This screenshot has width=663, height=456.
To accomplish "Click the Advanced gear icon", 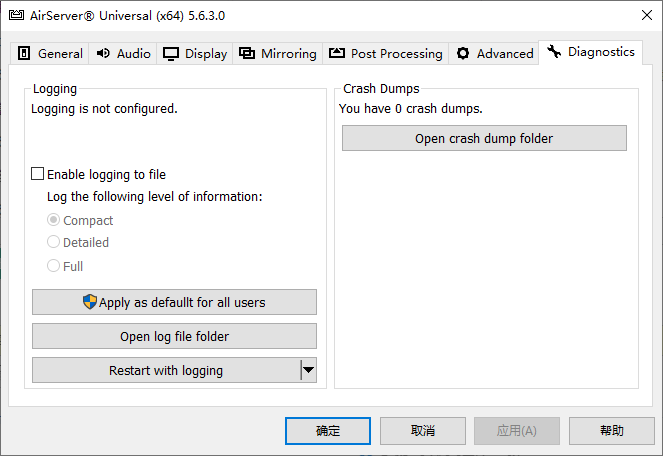I will click(464, 54).
